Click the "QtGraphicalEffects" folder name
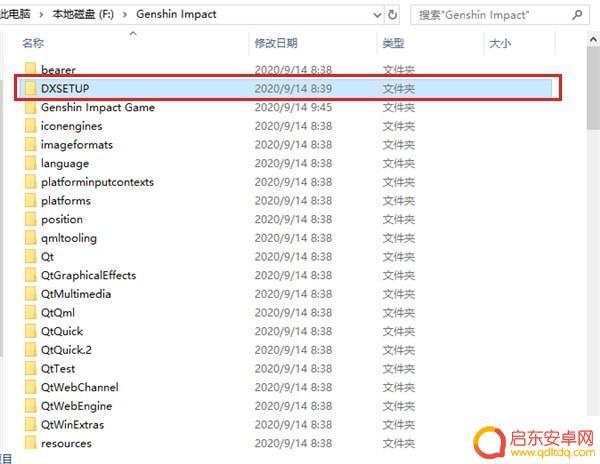 [x=88, y=275]
